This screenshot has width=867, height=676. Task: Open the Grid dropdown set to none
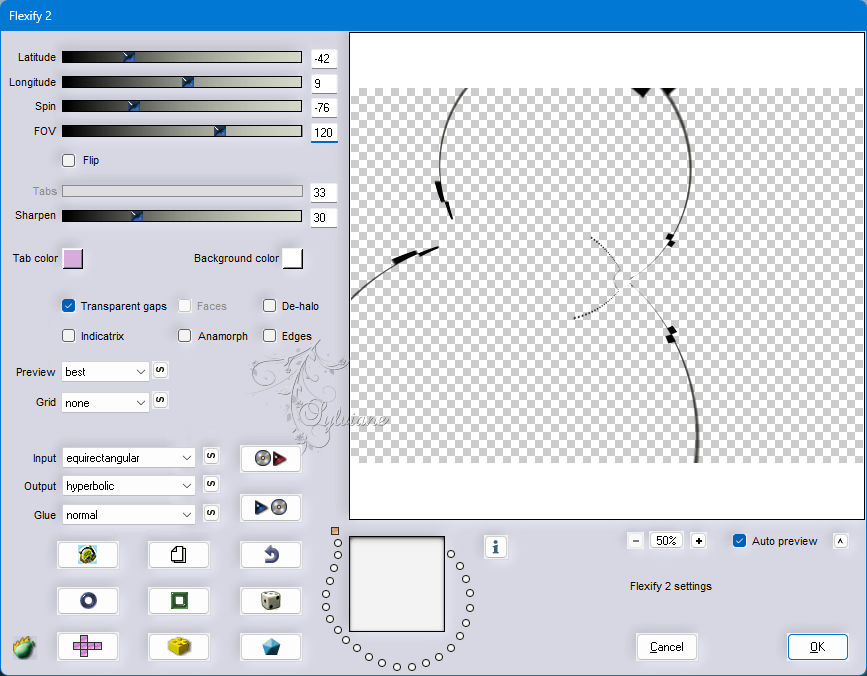coord(106,403)
